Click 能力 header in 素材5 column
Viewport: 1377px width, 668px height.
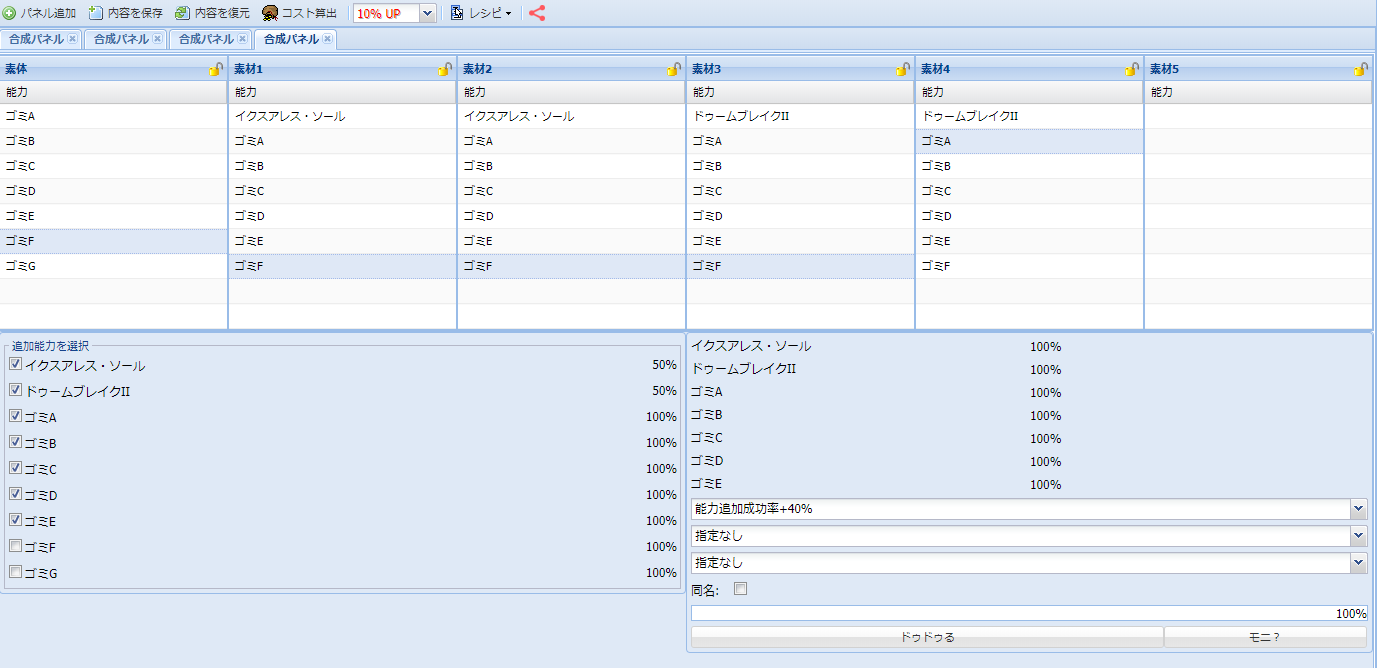pyautogui.click(x=1258, y=92)
